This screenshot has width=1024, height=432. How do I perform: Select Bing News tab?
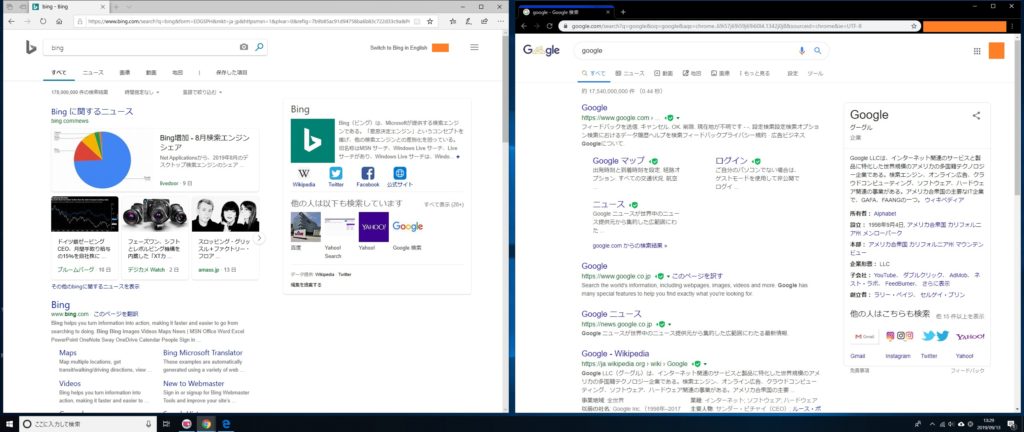click(x=93, y=72)
